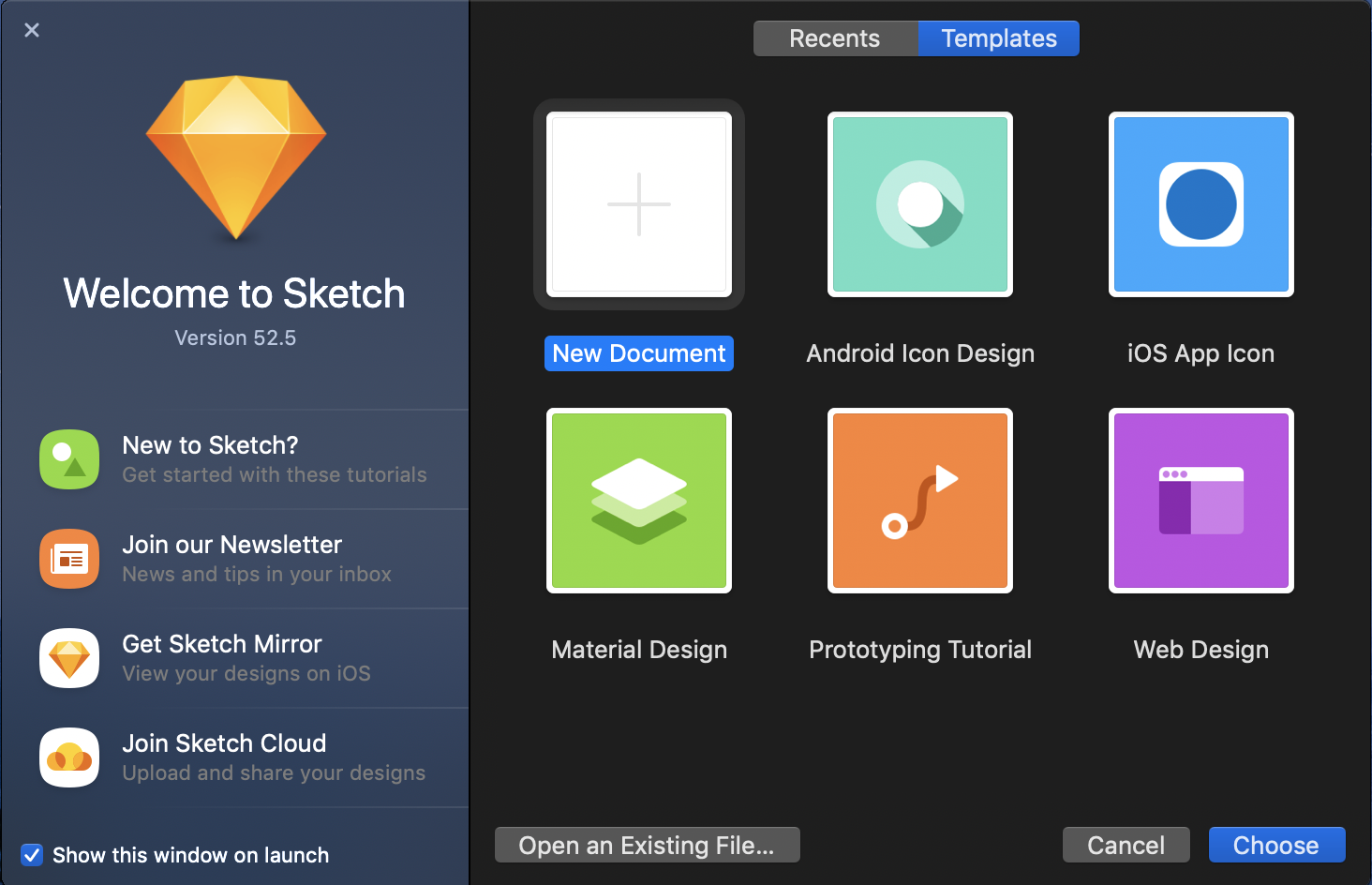Click the Choose button
Viewport: 1372px width, 885px height.
click(x=1276, y=845)
